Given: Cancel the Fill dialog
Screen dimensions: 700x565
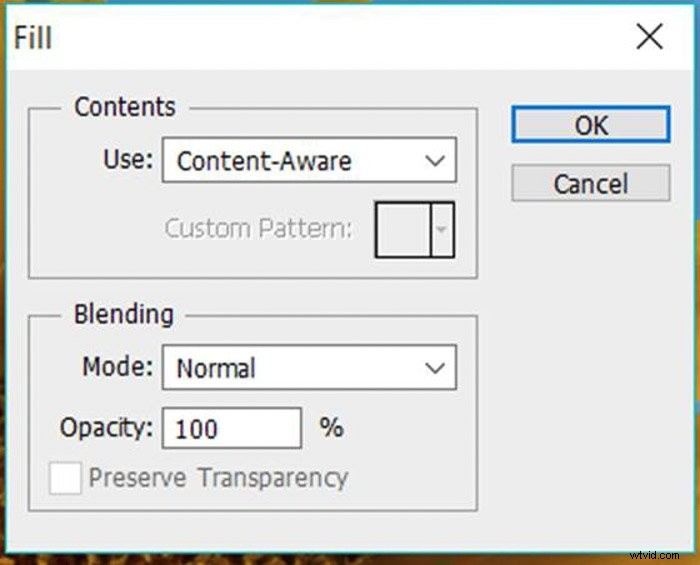Looking at the screenshot, I should click(590, 184).
